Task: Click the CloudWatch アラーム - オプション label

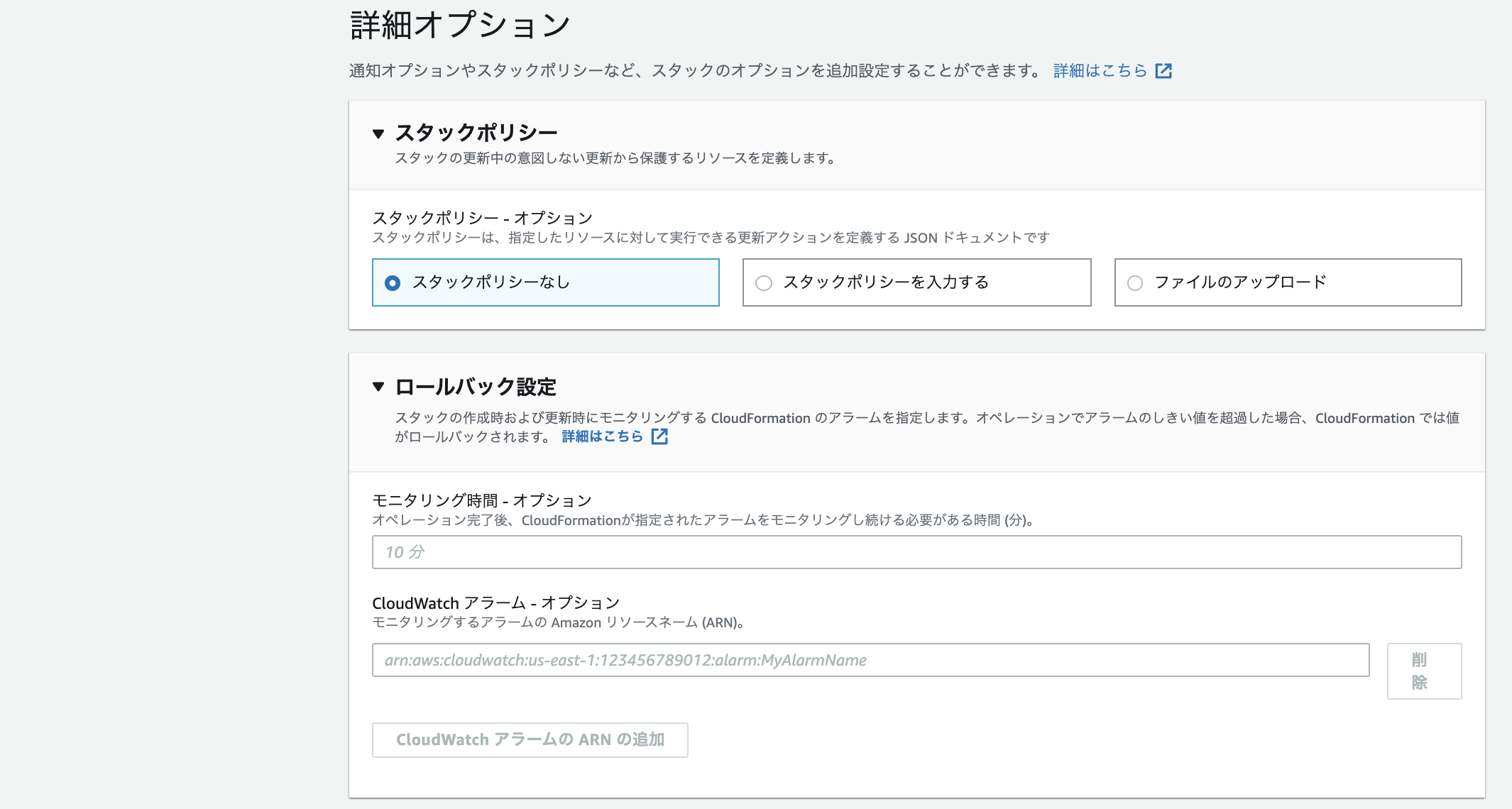Action: coord(496,603)
